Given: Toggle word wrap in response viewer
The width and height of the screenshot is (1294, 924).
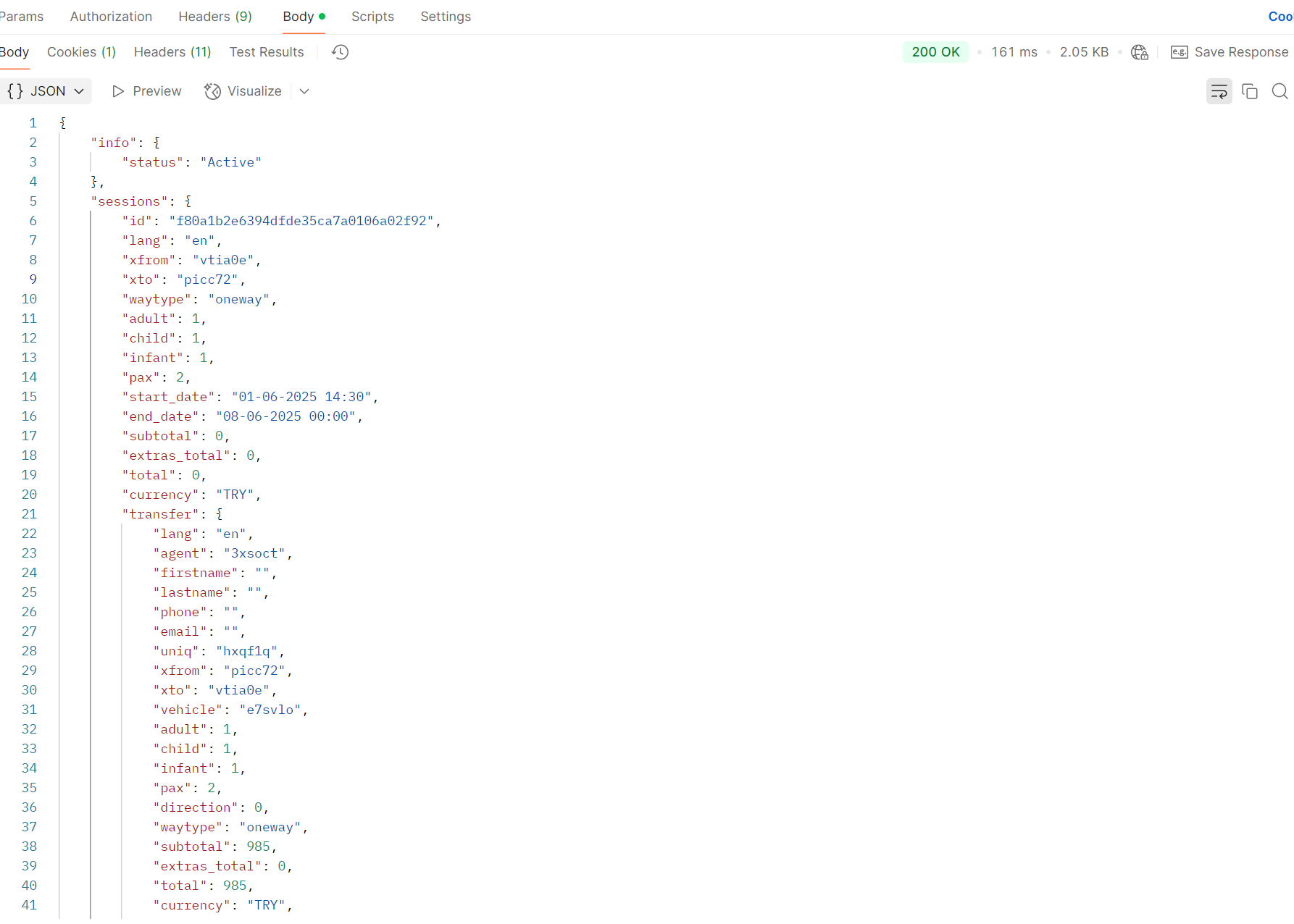Looking at the screenshot, I should point(1219,91).
